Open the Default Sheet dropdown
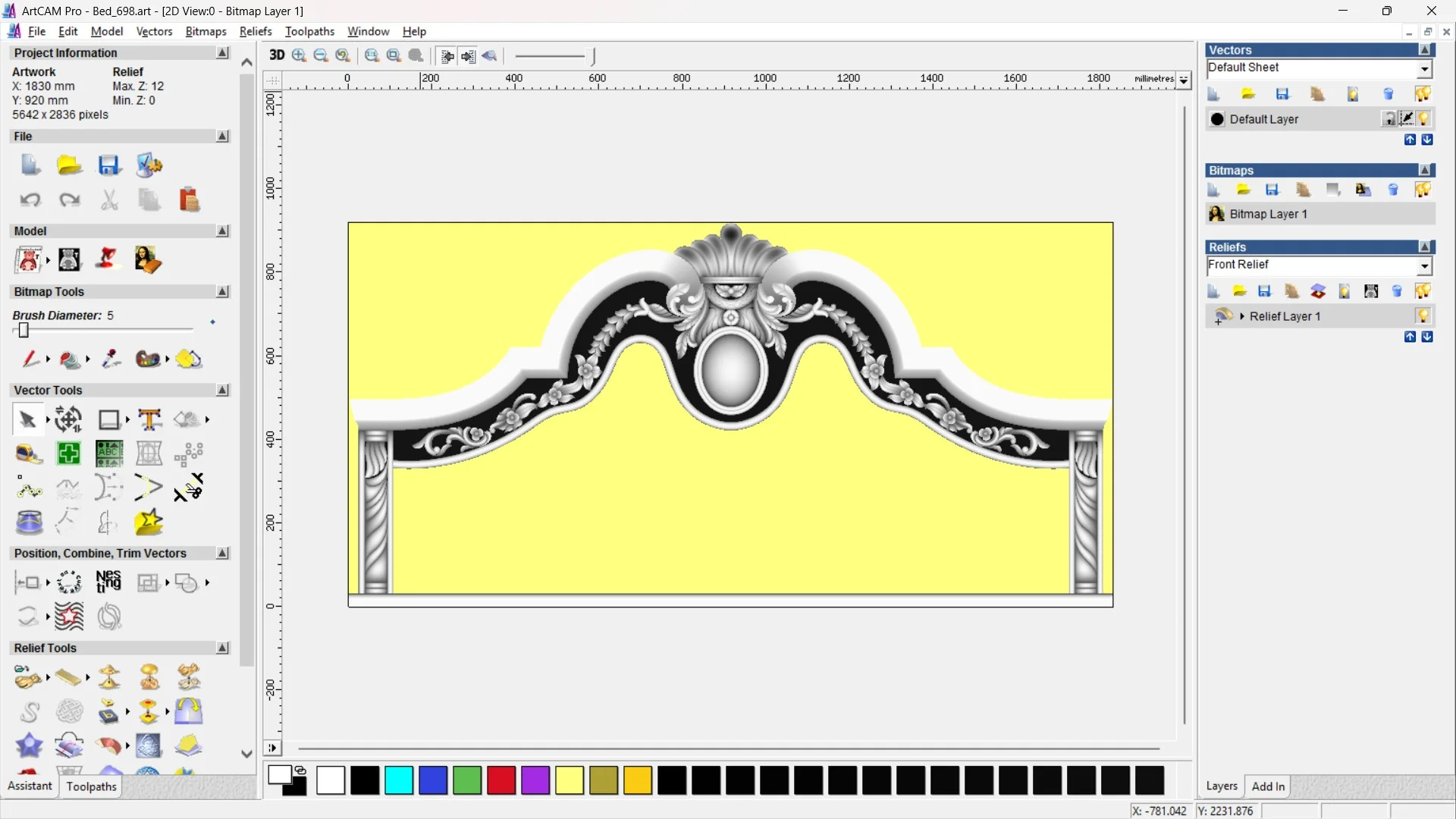 coord(1424,69)
